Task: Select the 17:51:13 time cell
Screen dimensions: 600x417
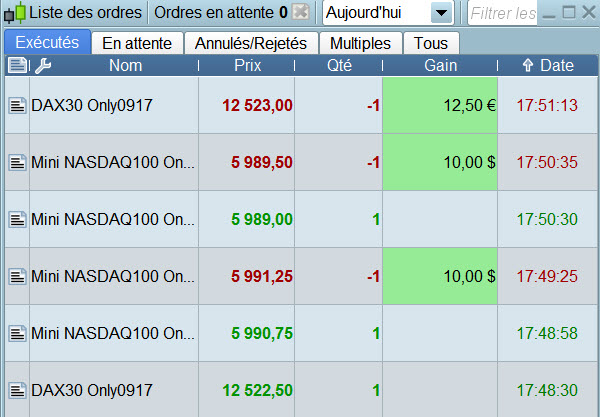Action: (548, 105)
